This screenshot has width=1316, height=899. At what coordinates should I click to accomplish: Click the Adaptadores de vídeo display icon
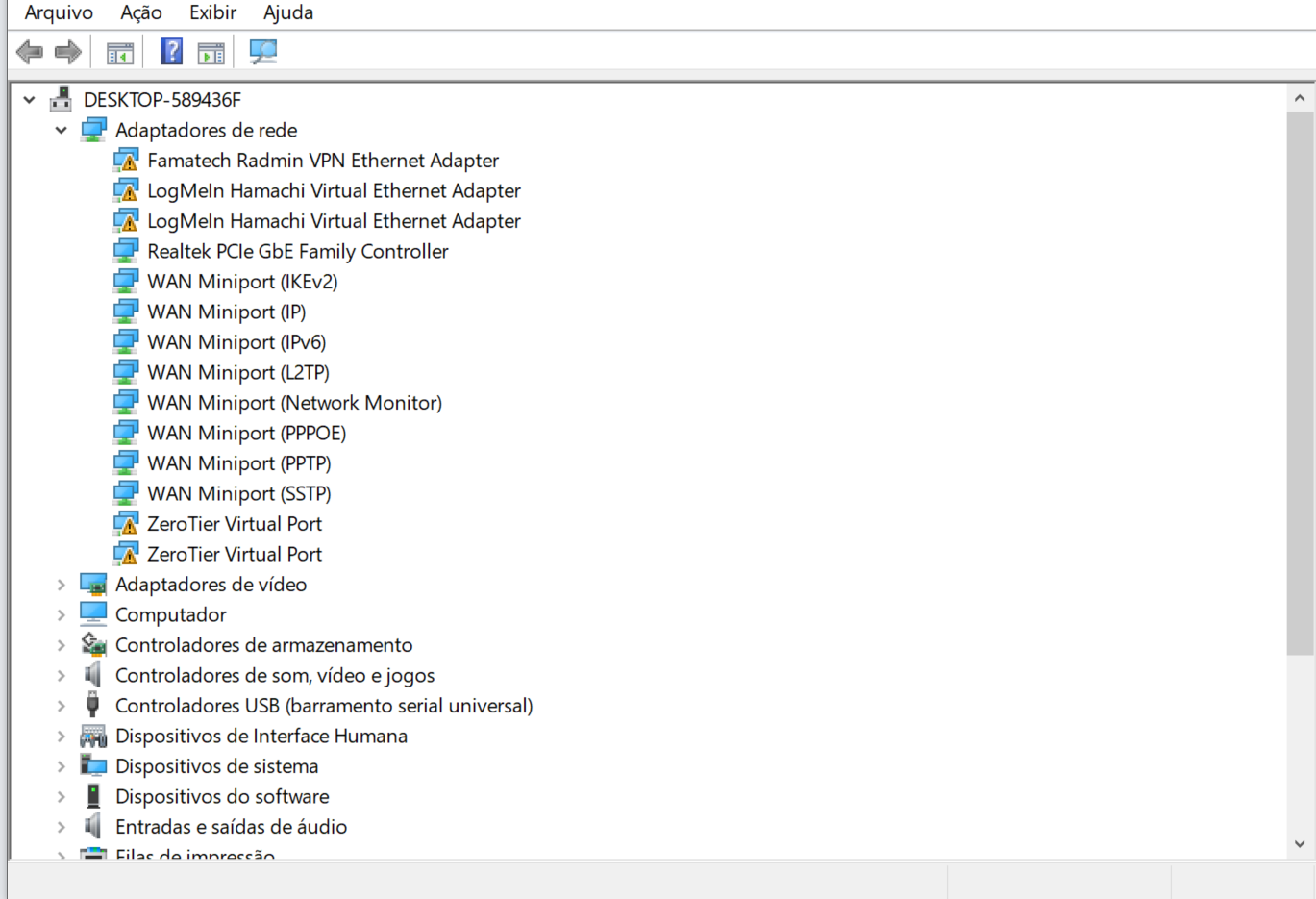[x=93, y=585]
